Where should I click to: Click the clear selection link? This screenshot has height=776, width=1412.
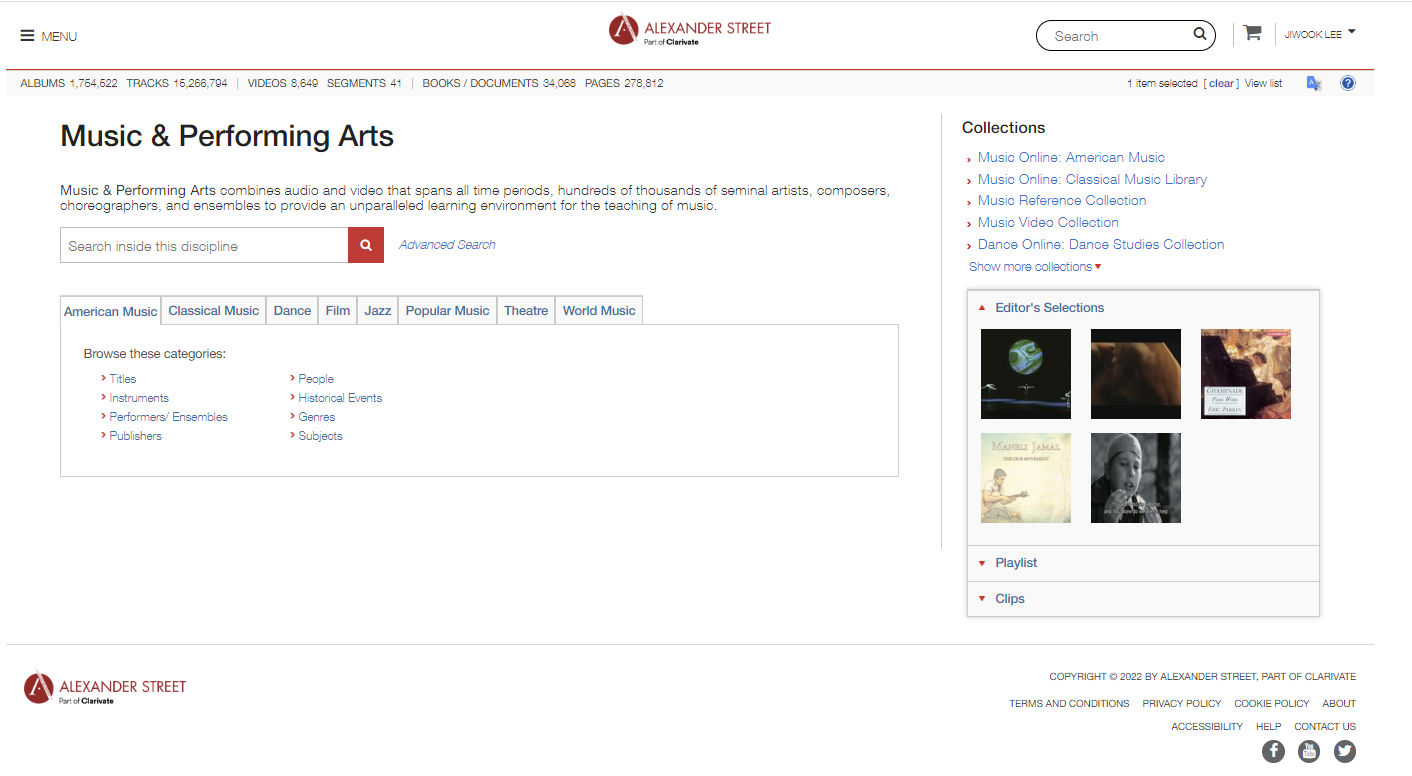[x=1221, y=84]
